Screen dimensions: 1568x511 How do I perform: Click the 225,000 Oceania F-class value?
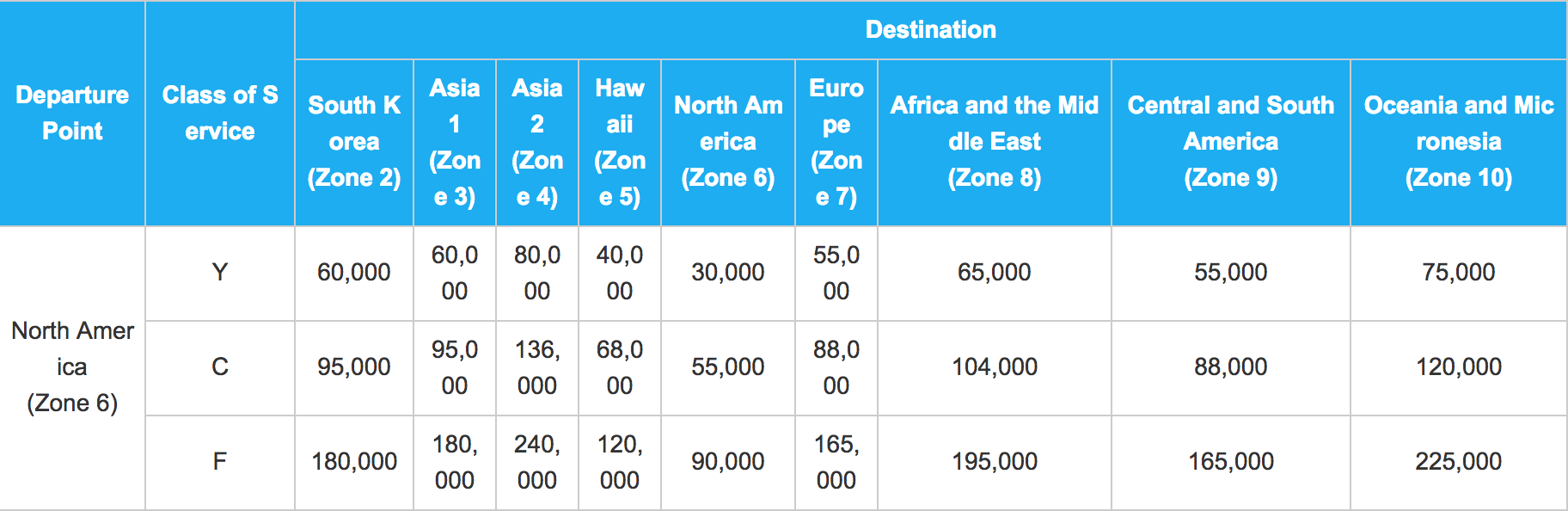coord(1459,462)
